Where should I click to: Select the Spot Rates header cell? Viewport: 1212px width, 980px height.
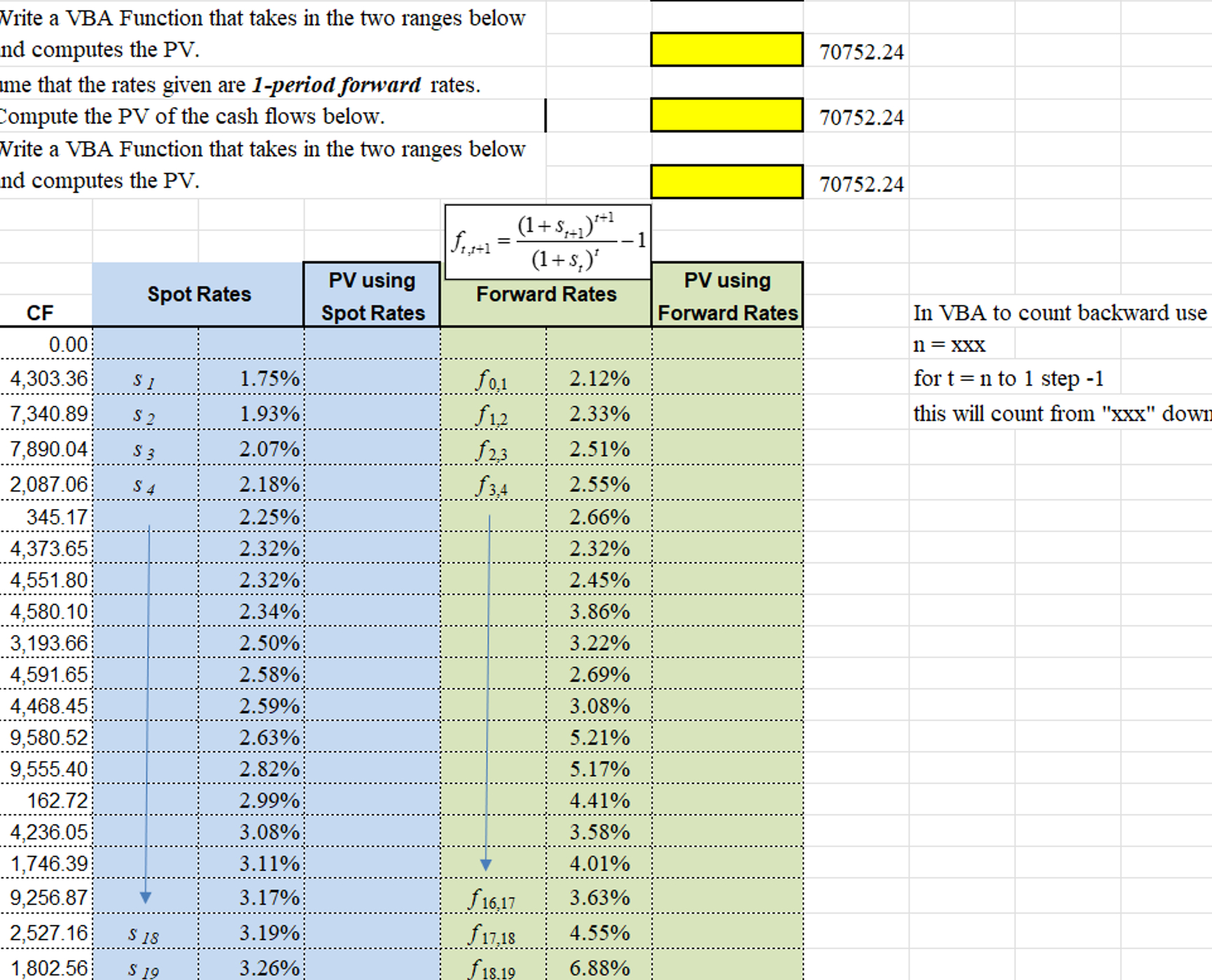pos(198,294)
